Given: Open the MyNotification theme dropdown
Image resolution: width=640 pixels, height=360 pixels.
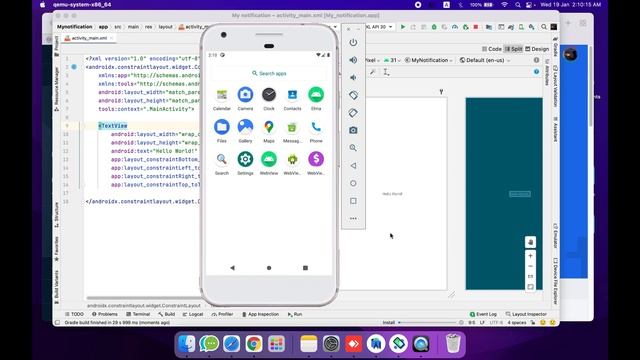Looking at the screenshot, I should pos(429,60).
